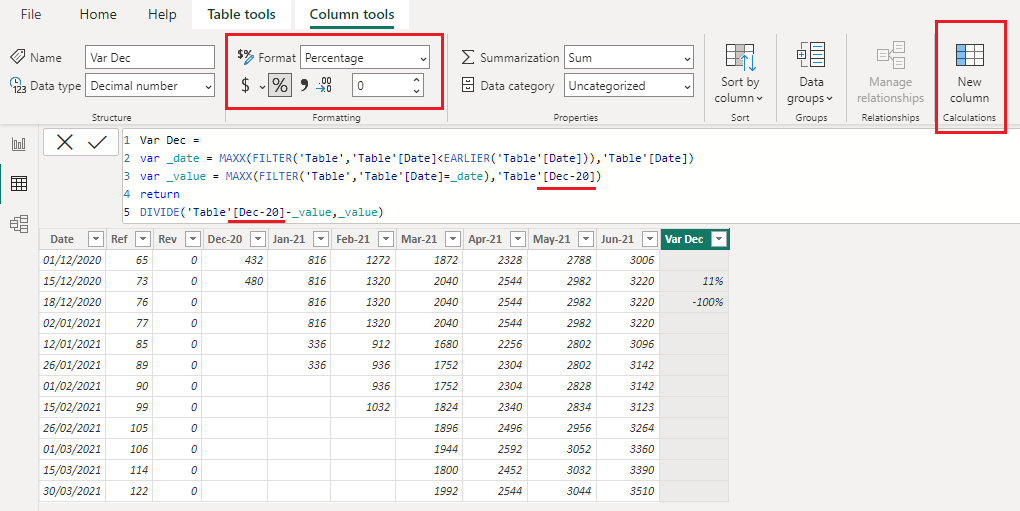
Task: Open the Feb-21 column filter arrow
Action: (x=386, y=239)
